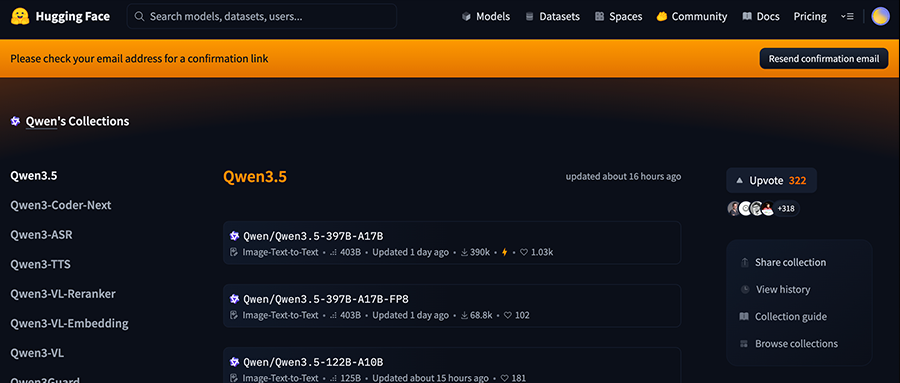Click the heart icon on Qwen3.5-397B-A17B-FP8

507,315
